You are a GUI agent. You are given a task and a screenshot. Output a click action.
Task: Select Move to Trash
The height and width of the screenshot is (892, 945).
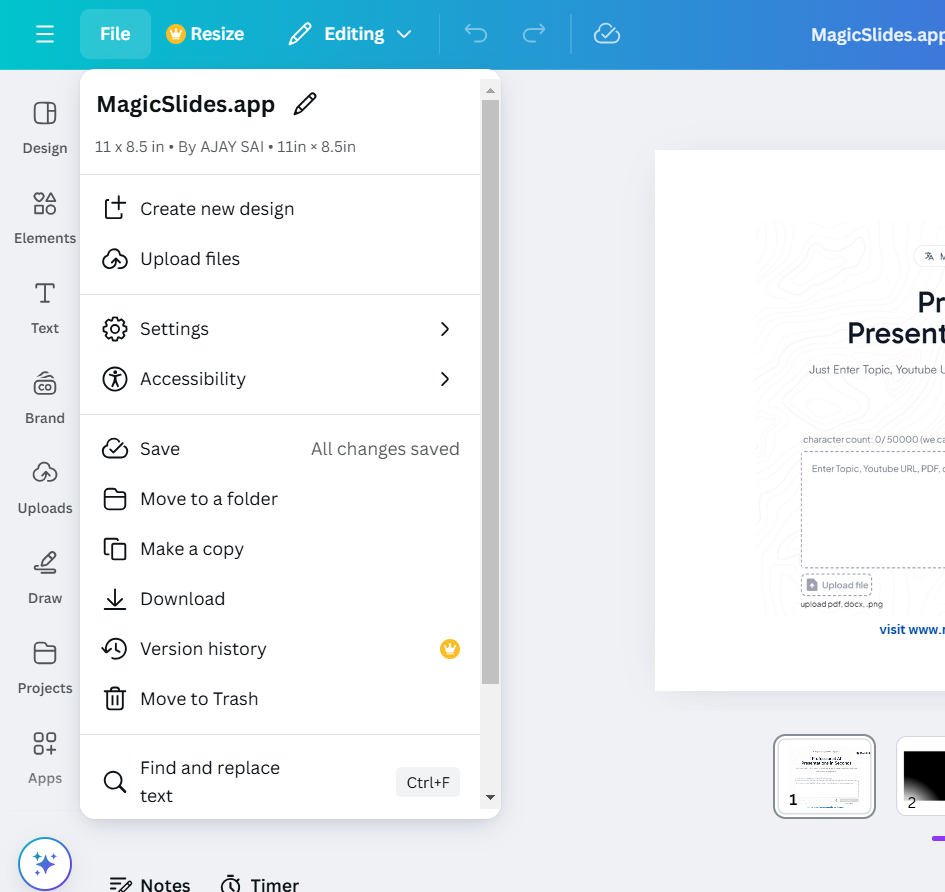point(280,699)
